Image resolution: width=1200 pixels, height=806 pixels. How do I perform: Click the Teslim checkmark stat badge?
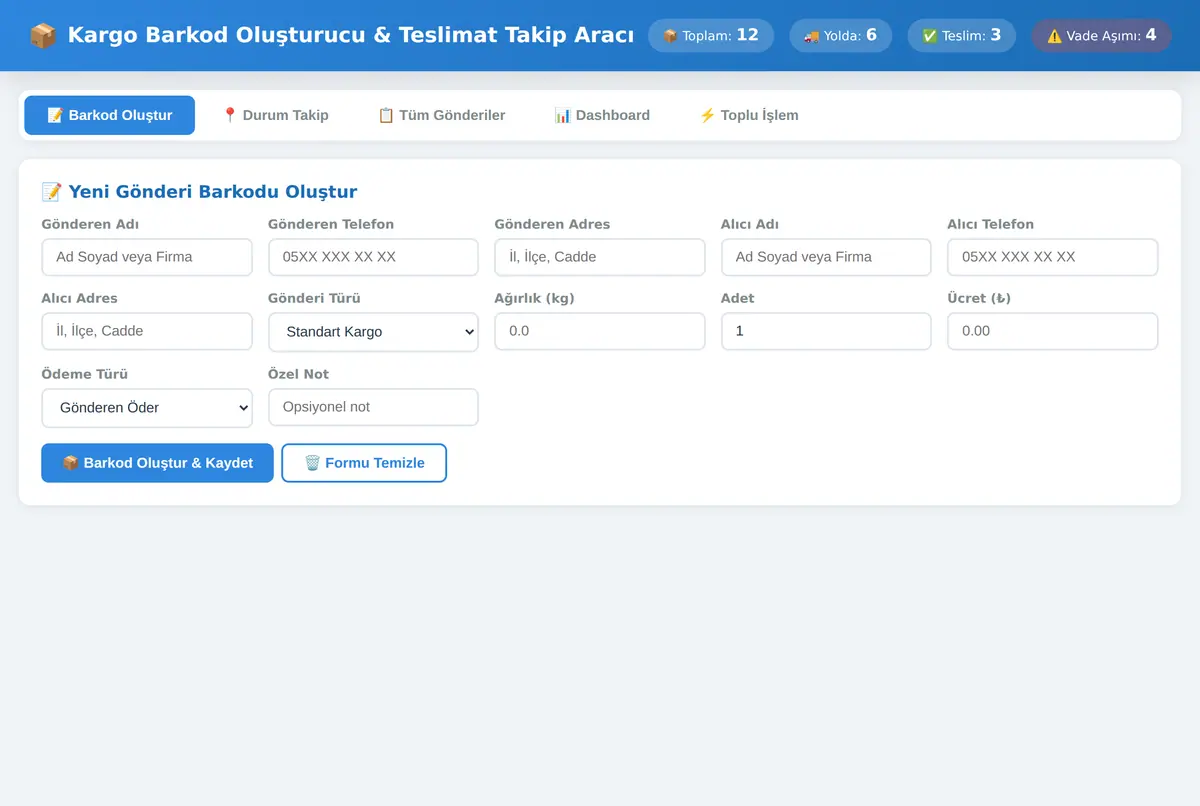pos(961,35)
